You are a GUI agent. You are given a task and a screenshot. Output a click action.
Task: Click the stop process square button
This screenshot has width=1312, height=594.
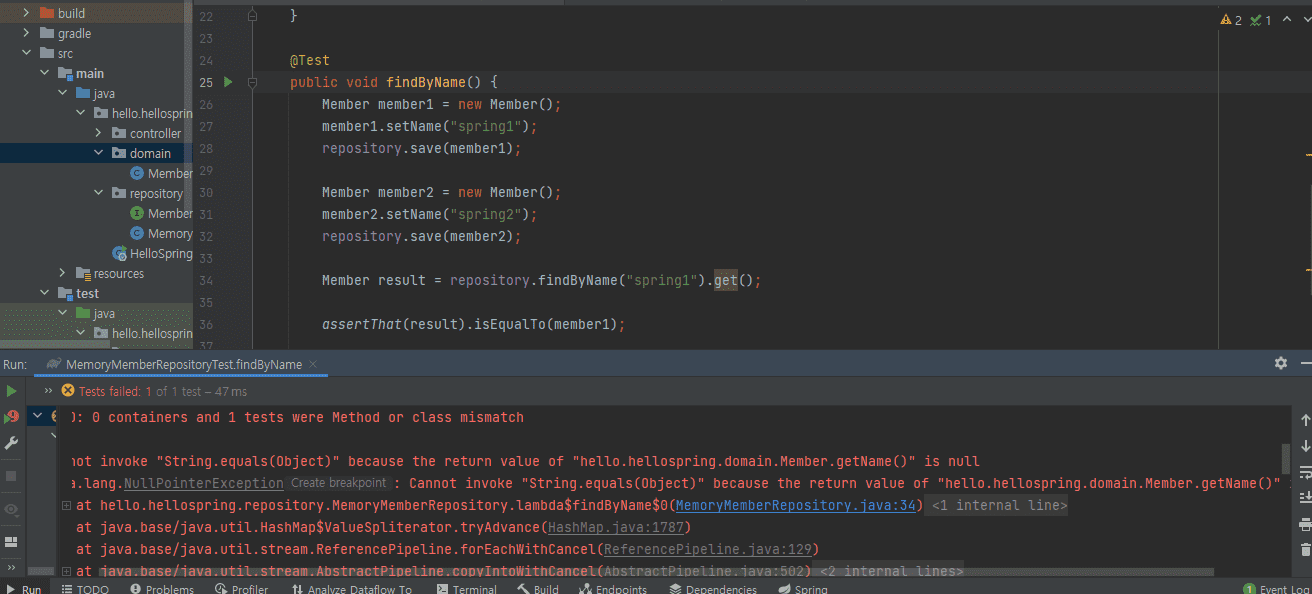[11, 475]
